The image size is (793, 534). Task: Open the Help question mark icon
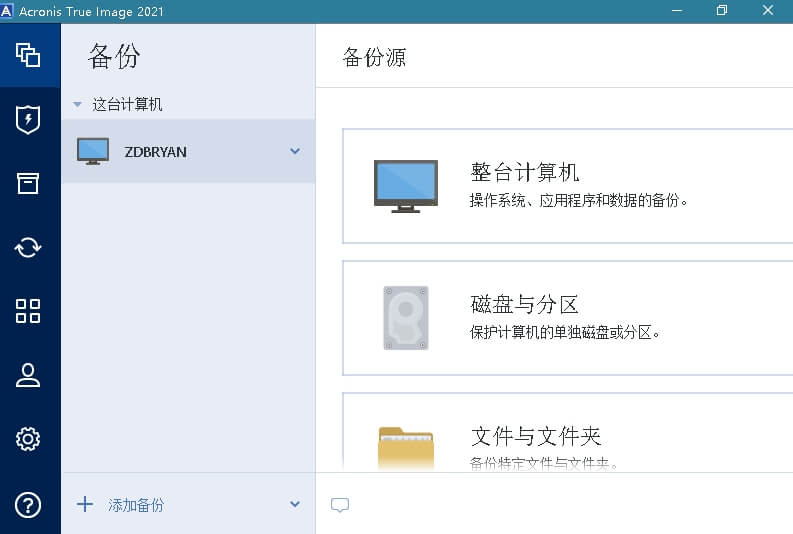(x=28, y=505)
